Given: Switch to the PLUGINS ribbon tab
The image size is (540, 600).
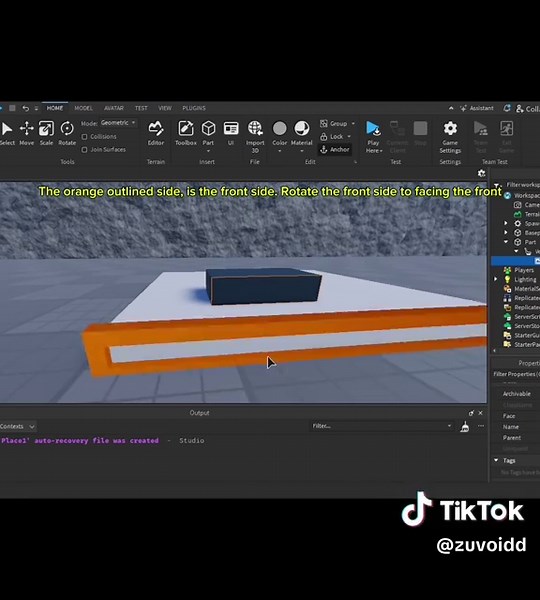Looking at the screenshot, I should [194, 108].
